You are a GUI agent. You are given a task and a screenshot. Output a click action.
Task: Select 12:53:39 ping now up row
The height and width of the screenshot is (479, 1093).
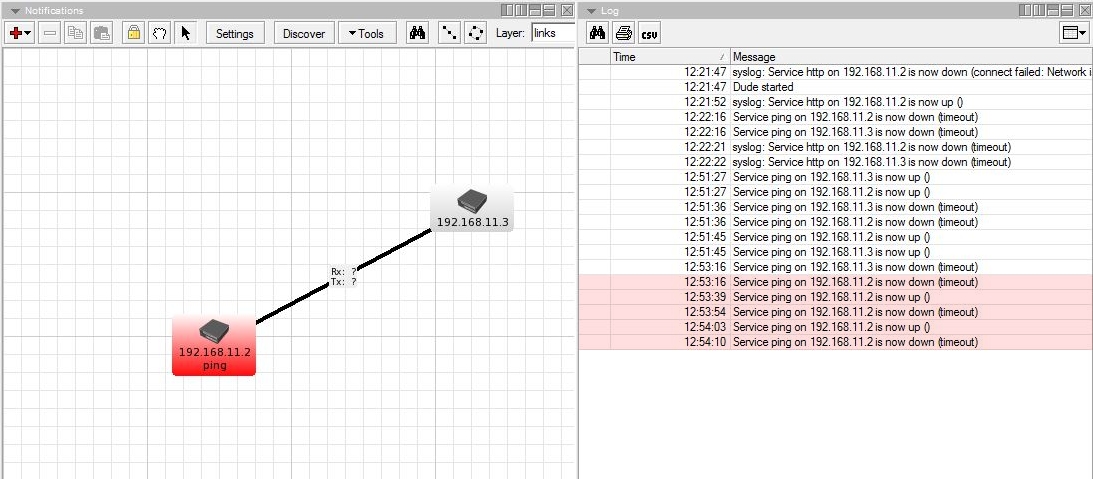pyautogui.click(x=836, y=297)
